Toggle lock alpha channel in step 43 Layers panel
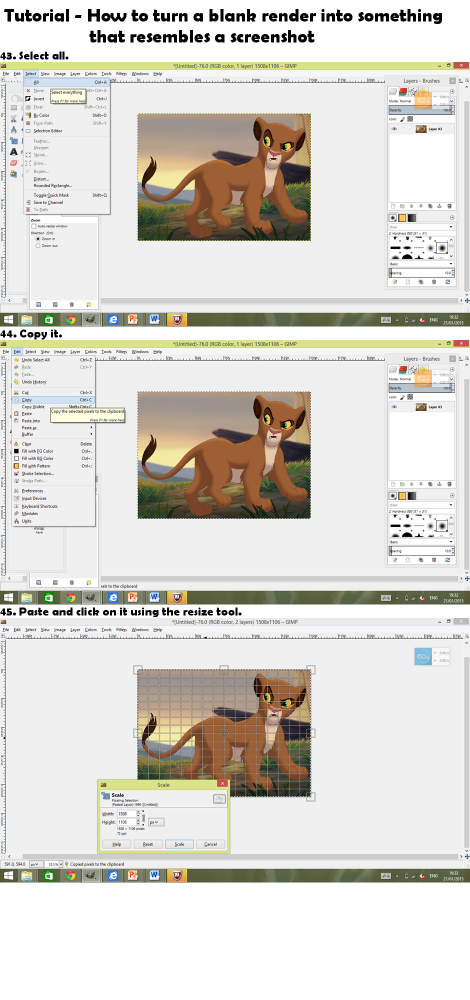Viewport: 470px width, 1000px height. pyautogui.click(x=410, y=119)
